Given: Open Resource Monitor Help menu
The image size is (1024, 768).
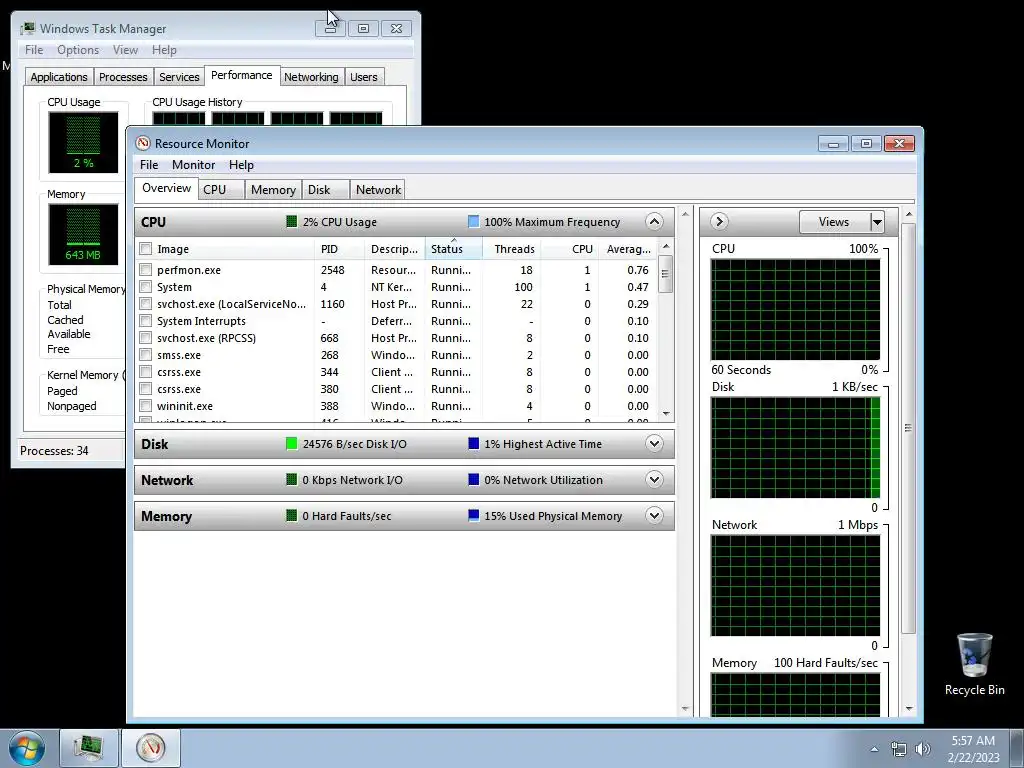Looking at the screenshot, I should [241, 165].
